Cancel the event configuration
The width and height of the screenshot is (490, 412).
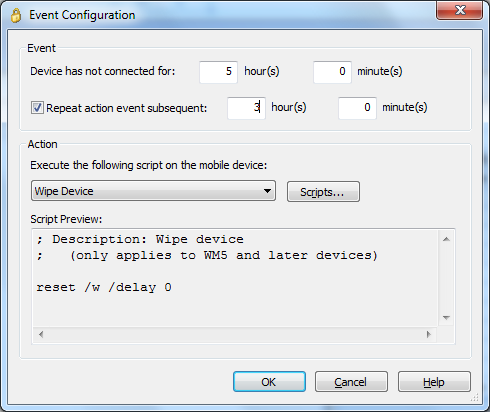(x=351, y=382)
